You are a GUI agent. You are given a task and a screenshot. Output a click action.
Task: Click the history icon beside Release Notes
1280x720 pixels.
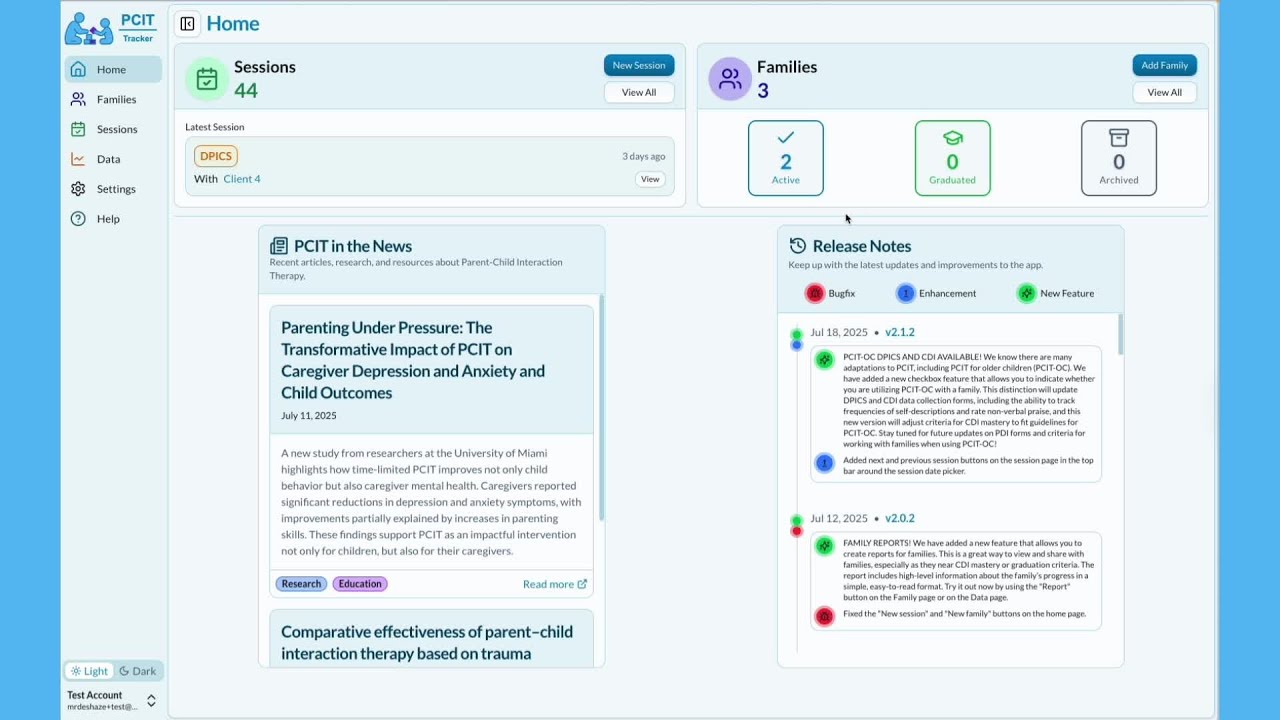(798, 246)
